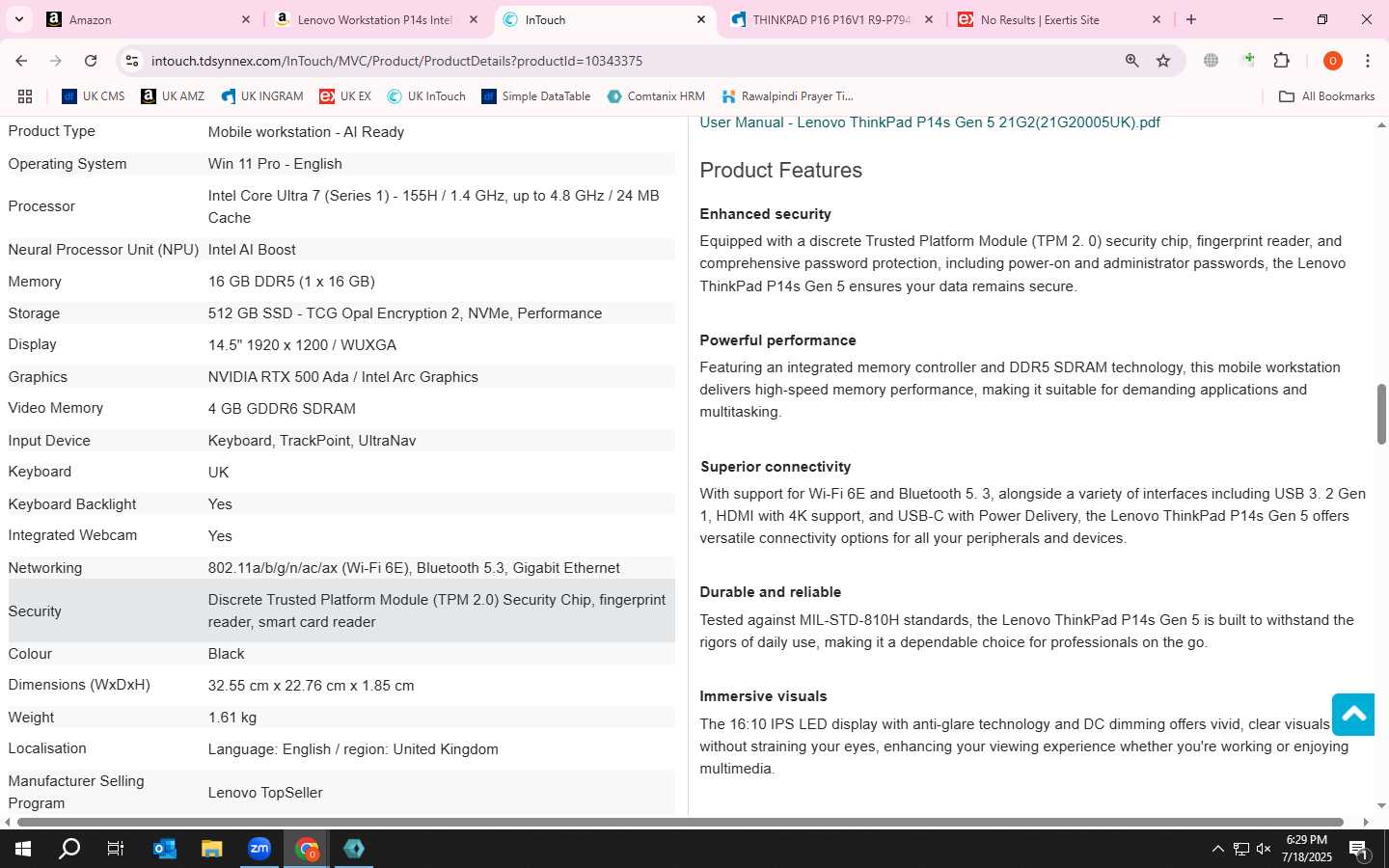Go back to previous page
Screen dimensions: 1389x868
point(21,61)
